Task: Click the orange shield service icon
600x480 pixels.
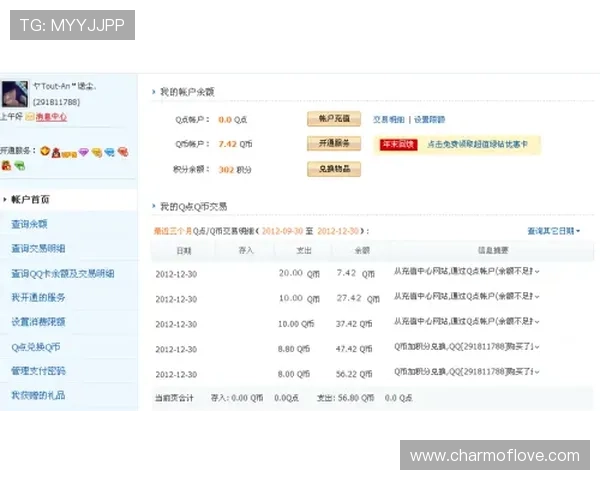Action: coord(45,151)
